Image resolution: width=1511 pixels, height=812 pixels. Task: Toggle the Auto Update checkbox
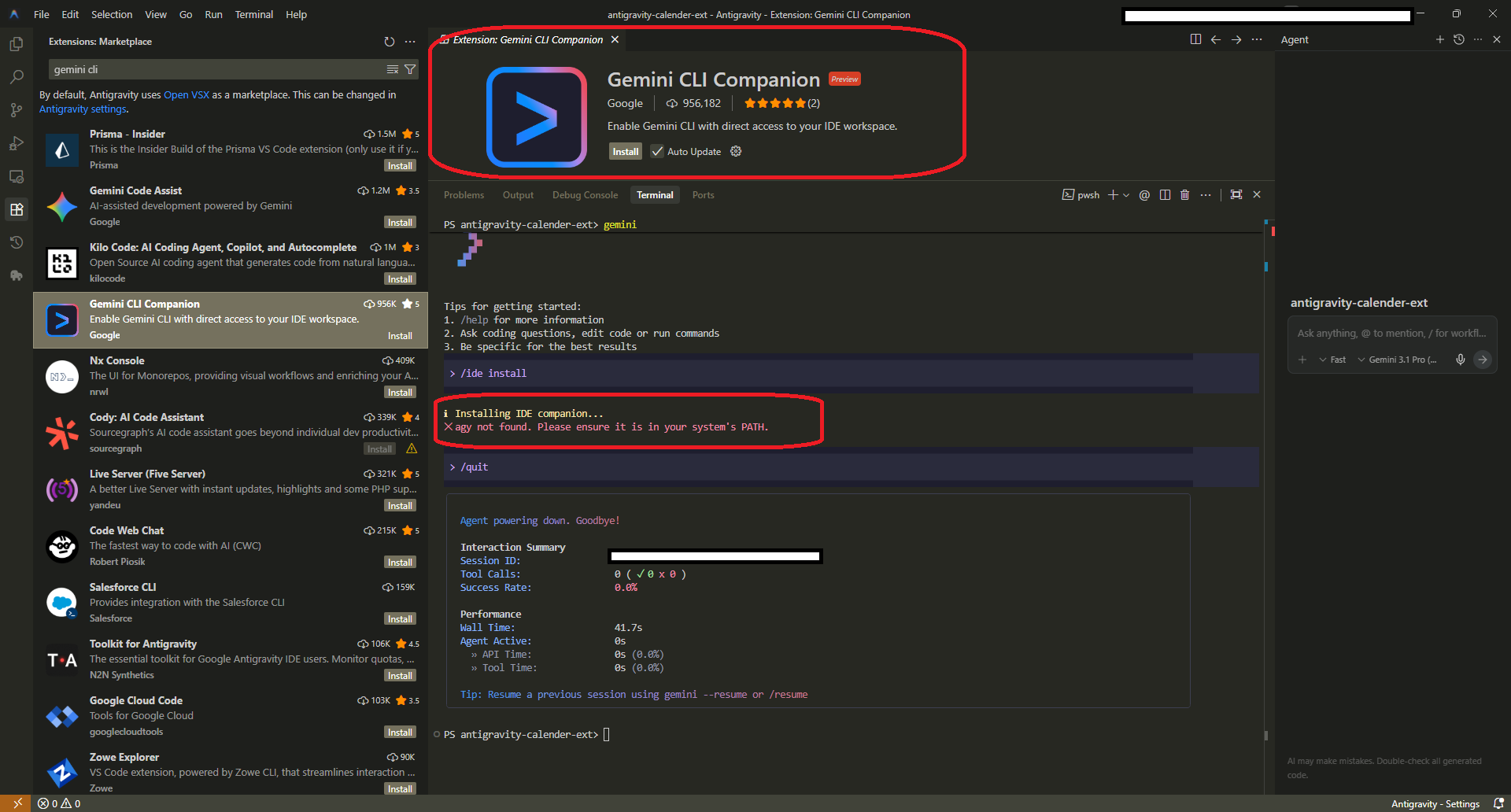[657, 152]
